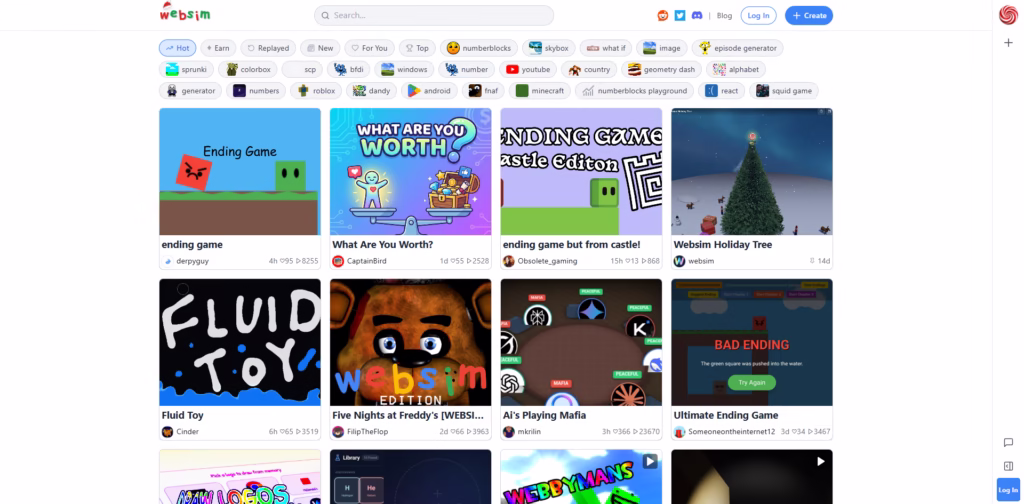The image size is (1024, 504).
Task: Open the chat bubble icon in sidebar
Action: [x=1008, y=442]
